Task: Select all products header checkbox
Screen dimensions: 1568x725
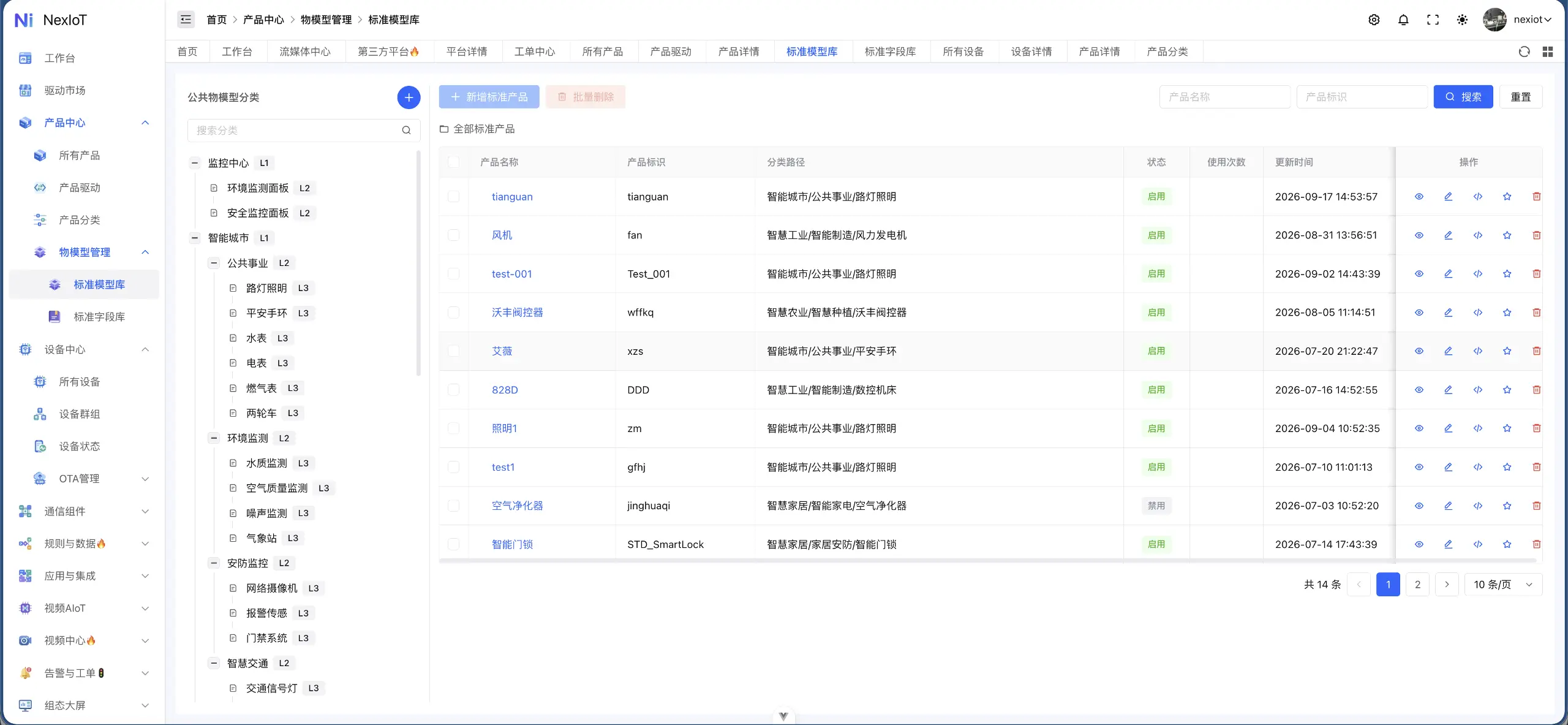Action: (x=453, y=162)
